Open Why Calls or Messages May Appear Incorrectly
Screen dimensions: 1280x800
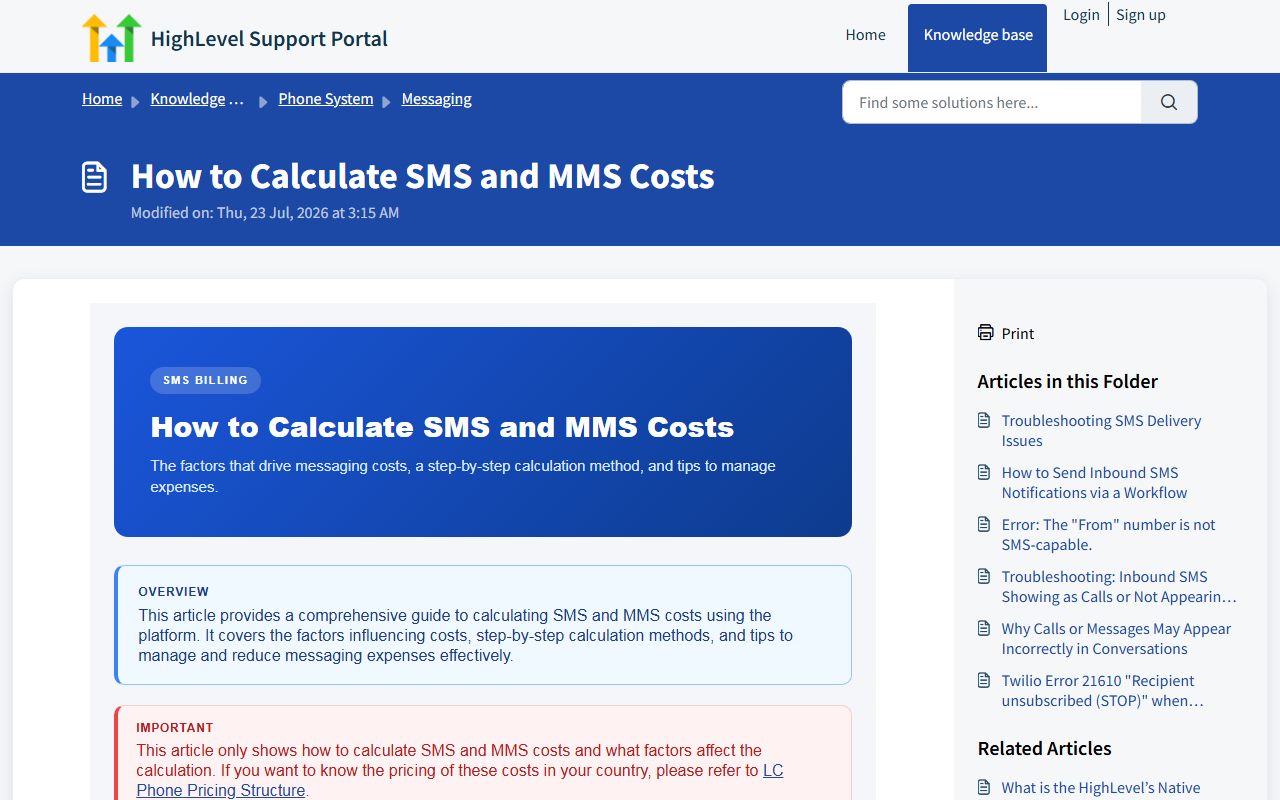(1116, 639)
